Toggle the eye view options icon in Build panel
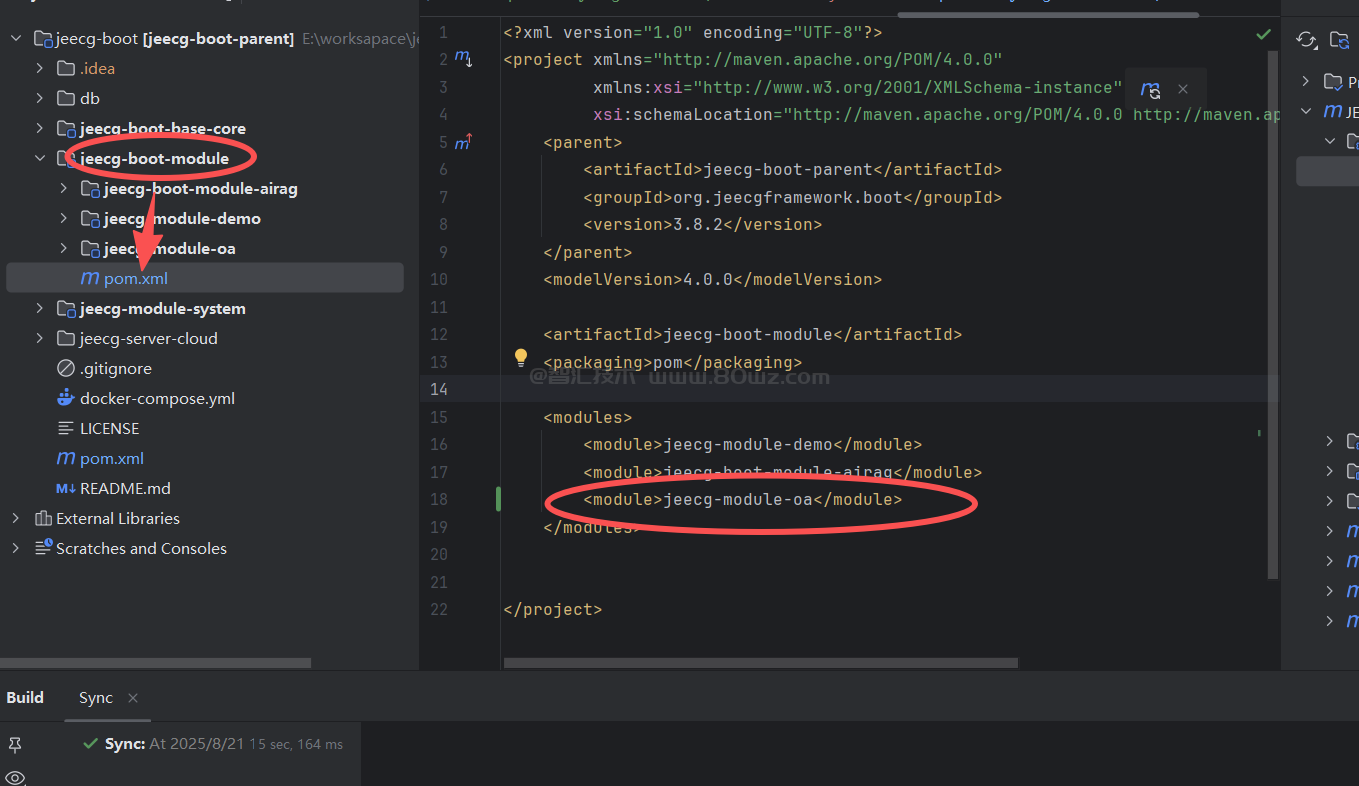Viewport: 1359px width, 786px height. click(14, 777)
